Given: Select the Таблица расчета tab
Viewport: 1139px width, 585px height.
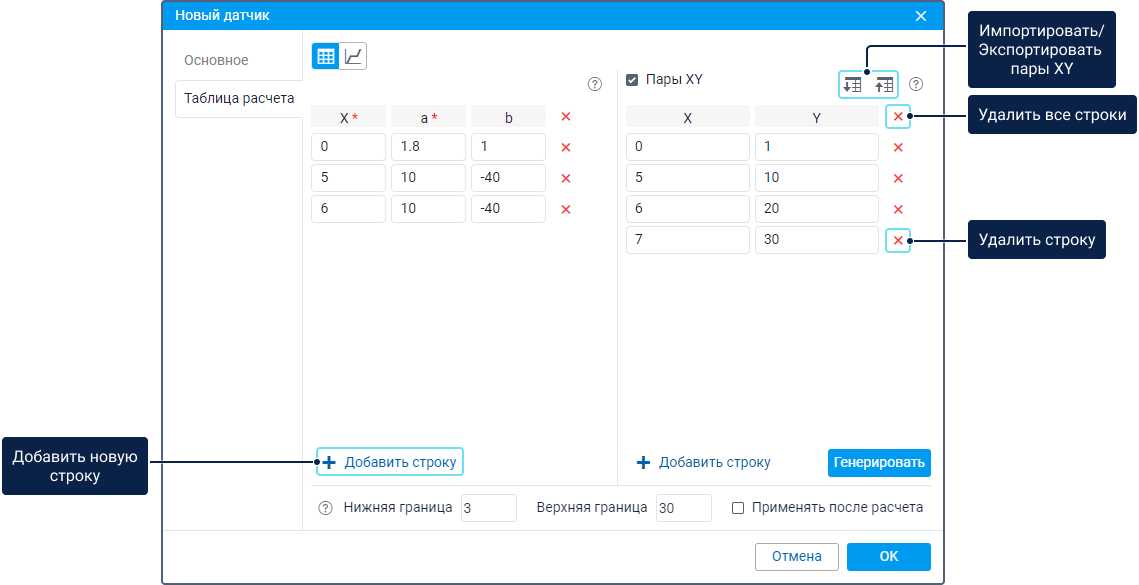Looking at the screenshot, I should coord(239,98).
